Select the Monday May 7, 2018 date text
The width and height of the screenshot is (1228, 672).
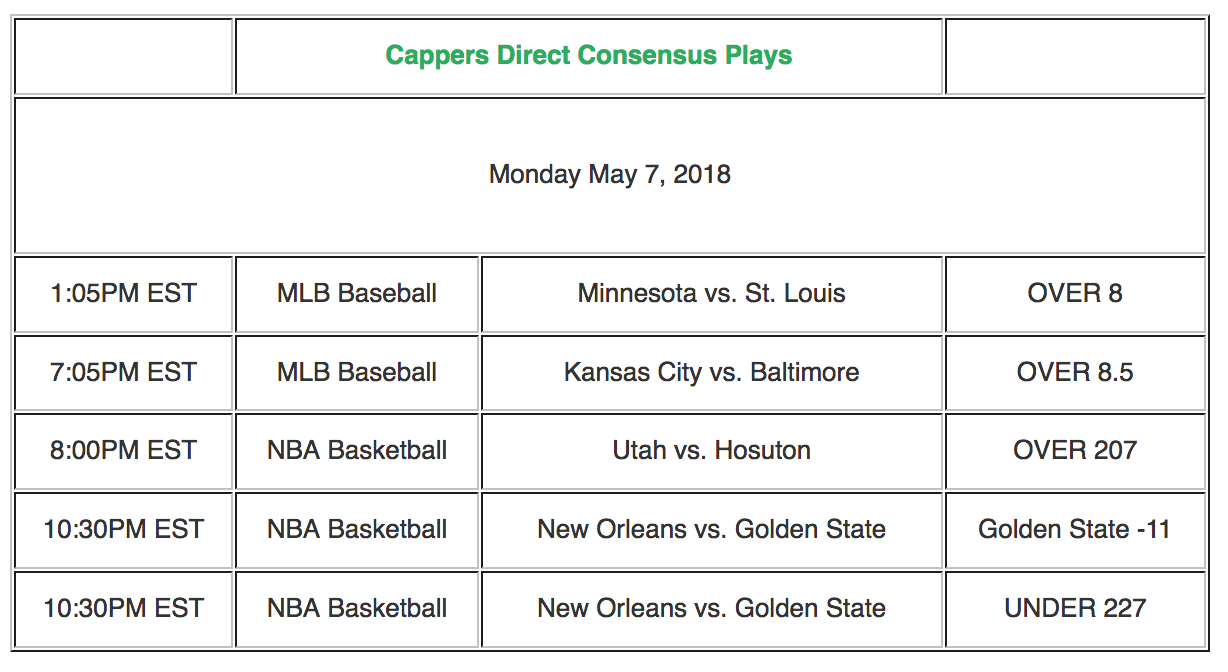[610, 175]
